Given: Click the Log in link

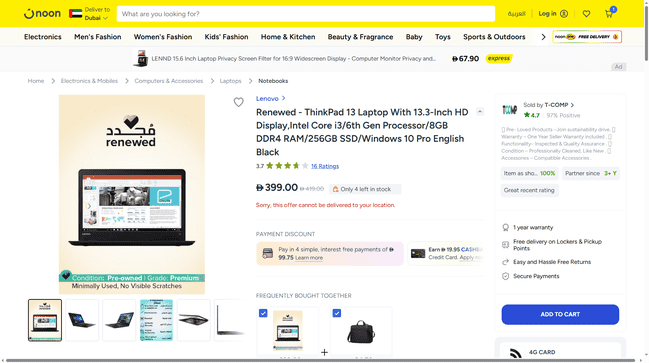Looking at the screenshot, I should click(x=553, y=14).
